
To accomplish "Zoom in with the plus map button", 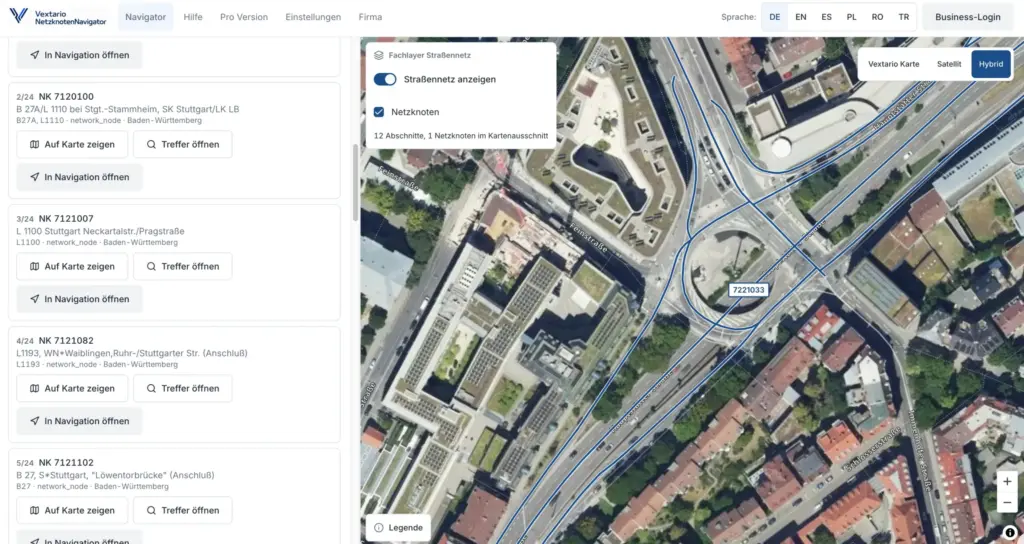I will (x=1007, y=481).
